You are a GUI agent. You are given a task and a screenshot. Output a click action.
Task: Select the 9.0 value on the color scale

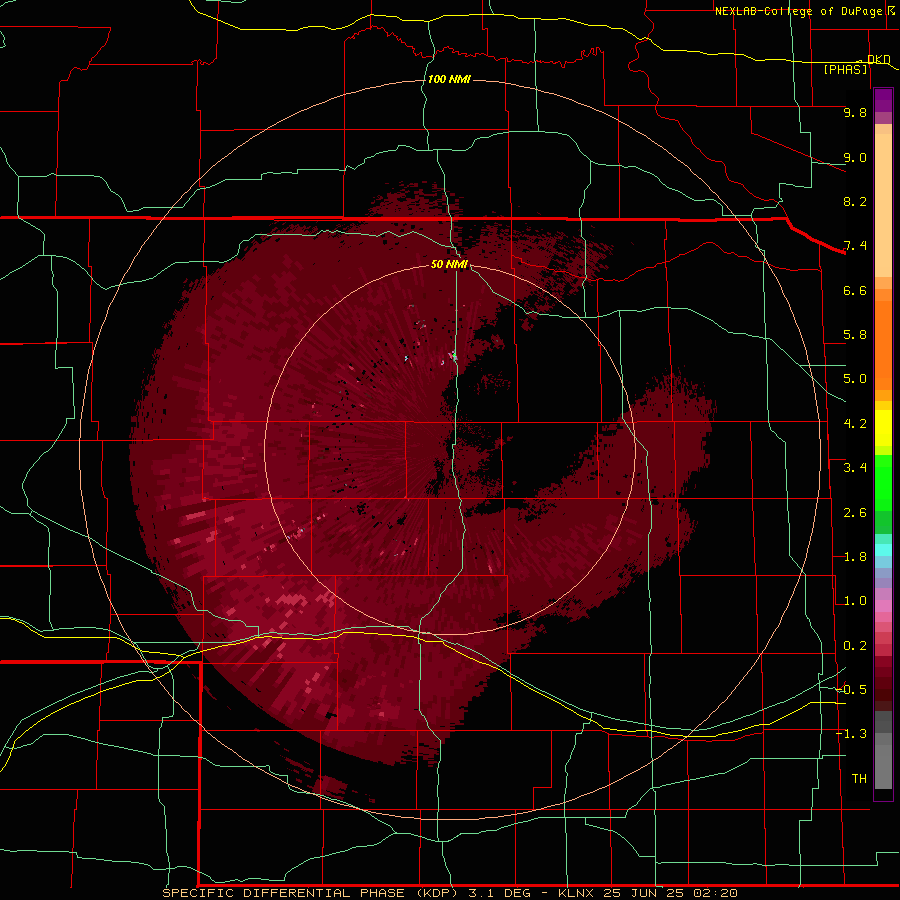tap(855, 157)
